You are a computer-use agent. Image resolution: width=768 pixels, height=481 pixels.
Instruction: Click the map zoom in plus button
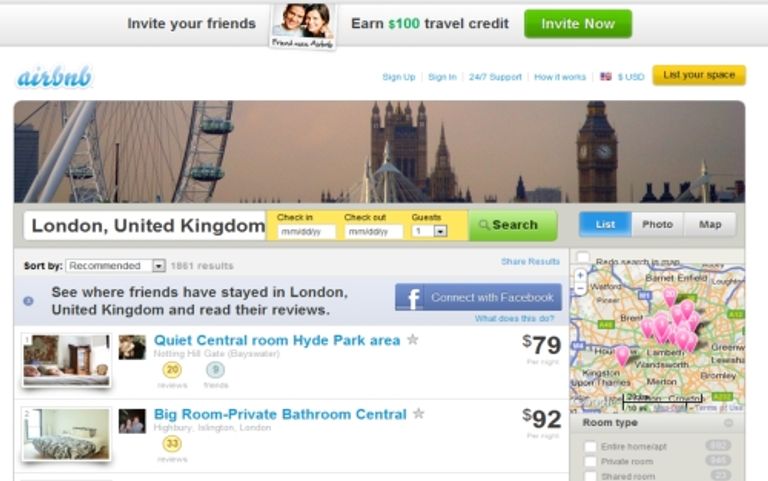click(580, 275)
